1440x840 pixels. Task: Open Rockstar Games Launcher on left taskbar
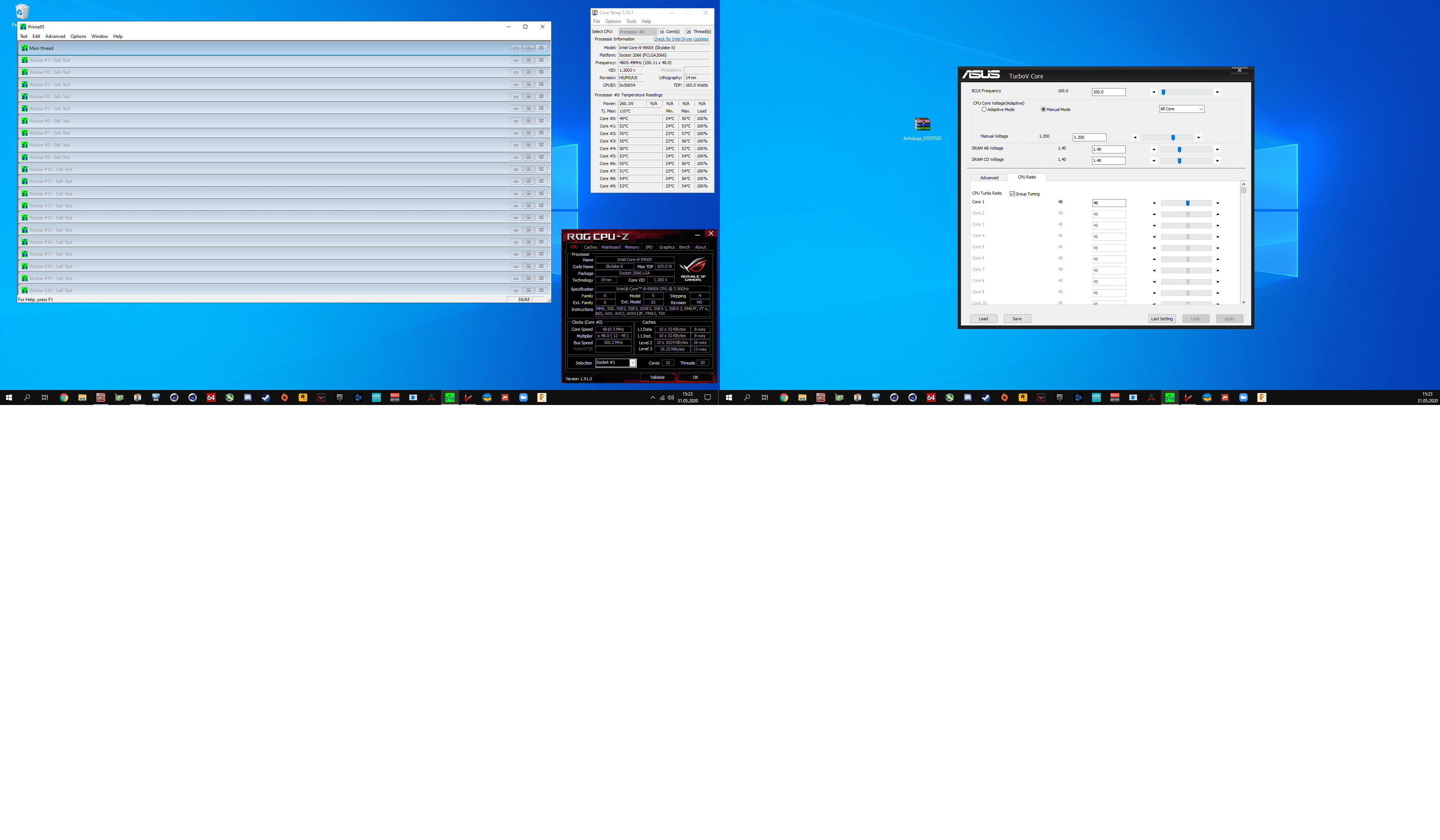pos(303,398)
